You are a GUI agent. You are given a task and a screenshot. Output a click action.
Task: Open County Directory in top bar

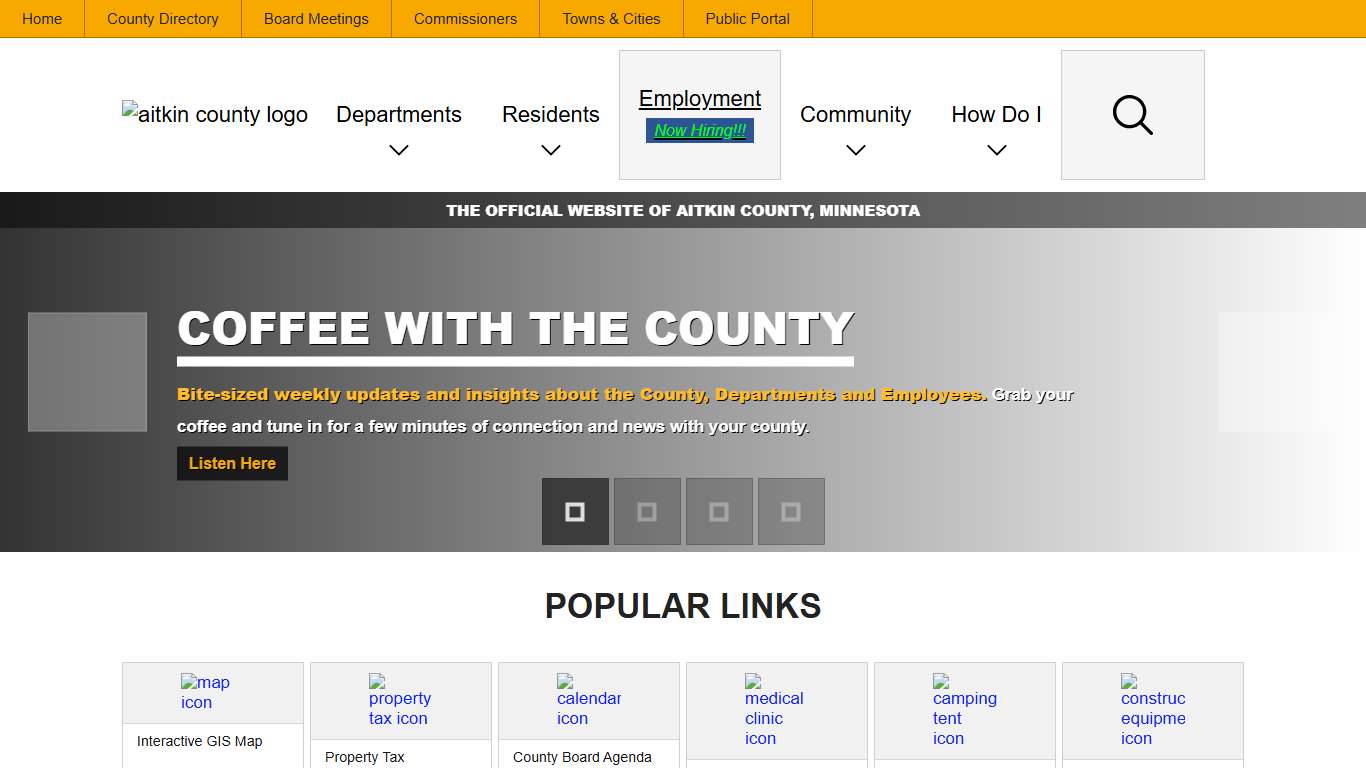click(x=163, y=19)
